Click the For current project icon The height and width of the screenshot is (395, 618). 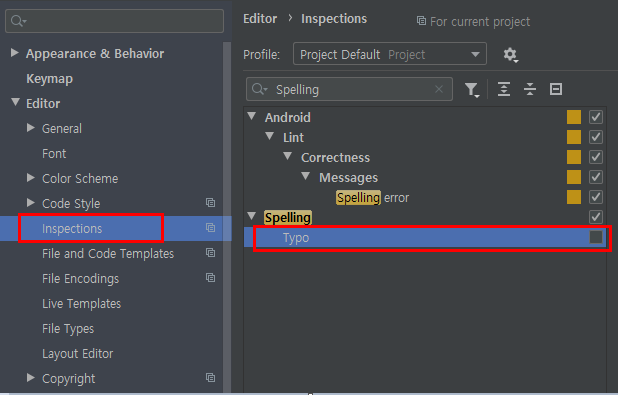tap(421, 20)
